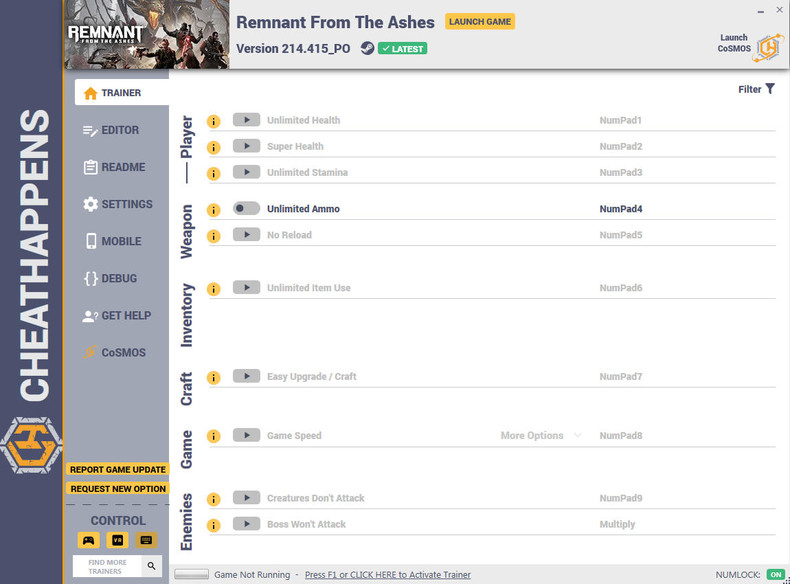Enable the Unlimited Stamina cheat toggle

point(246,172)
